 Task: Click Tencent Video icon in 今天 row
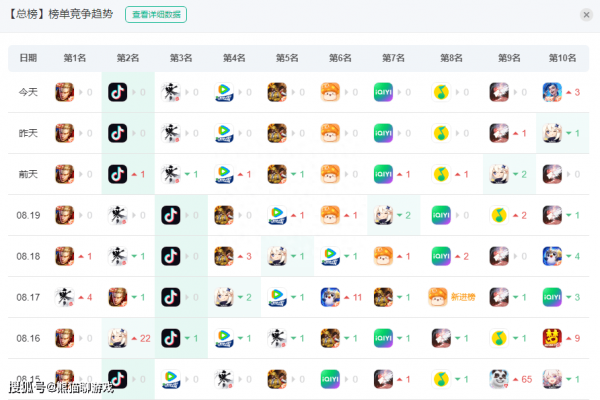point(224,92)
